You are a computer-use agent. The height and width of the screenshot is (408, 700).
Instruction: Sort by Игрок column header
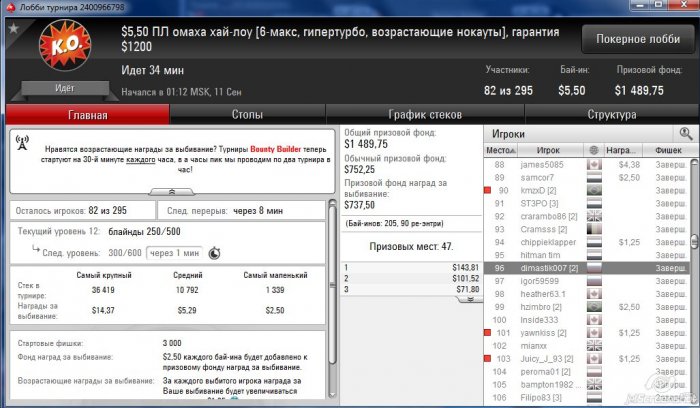coord(550,150)
